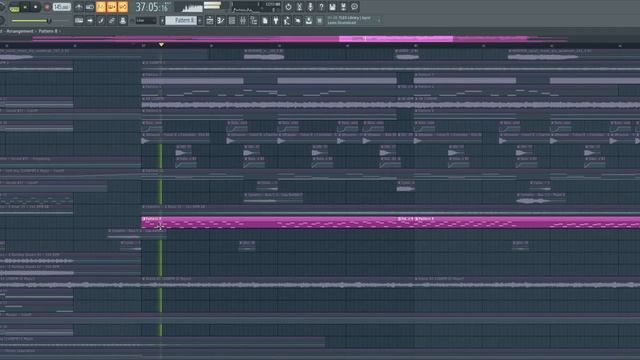The image size is (640, 360).
Task: Click the arrow at end of hint panel
Action: click(378, 20)
